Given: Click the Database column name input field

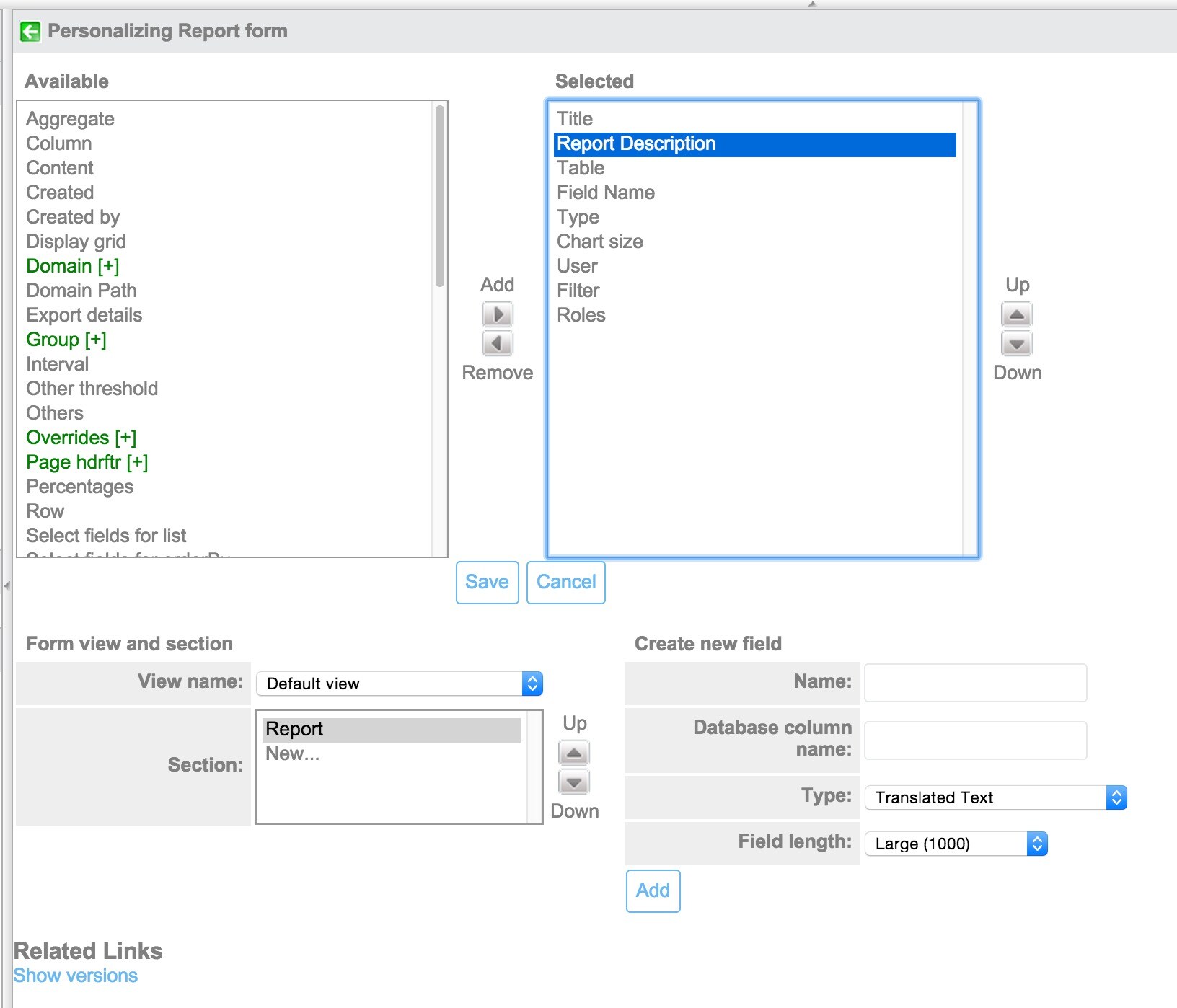Looking at the screenshot, I should pos(976,740).
